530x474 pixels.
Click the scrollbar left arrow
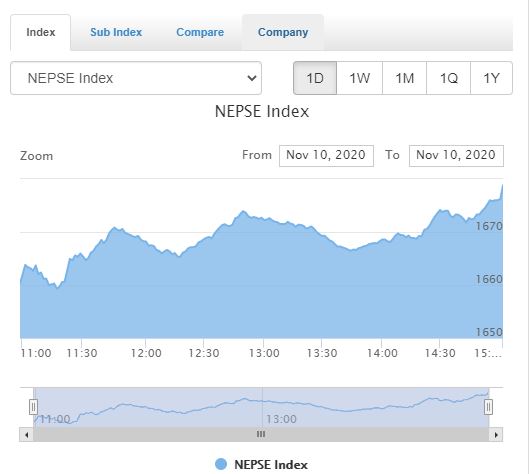point(26,434)
